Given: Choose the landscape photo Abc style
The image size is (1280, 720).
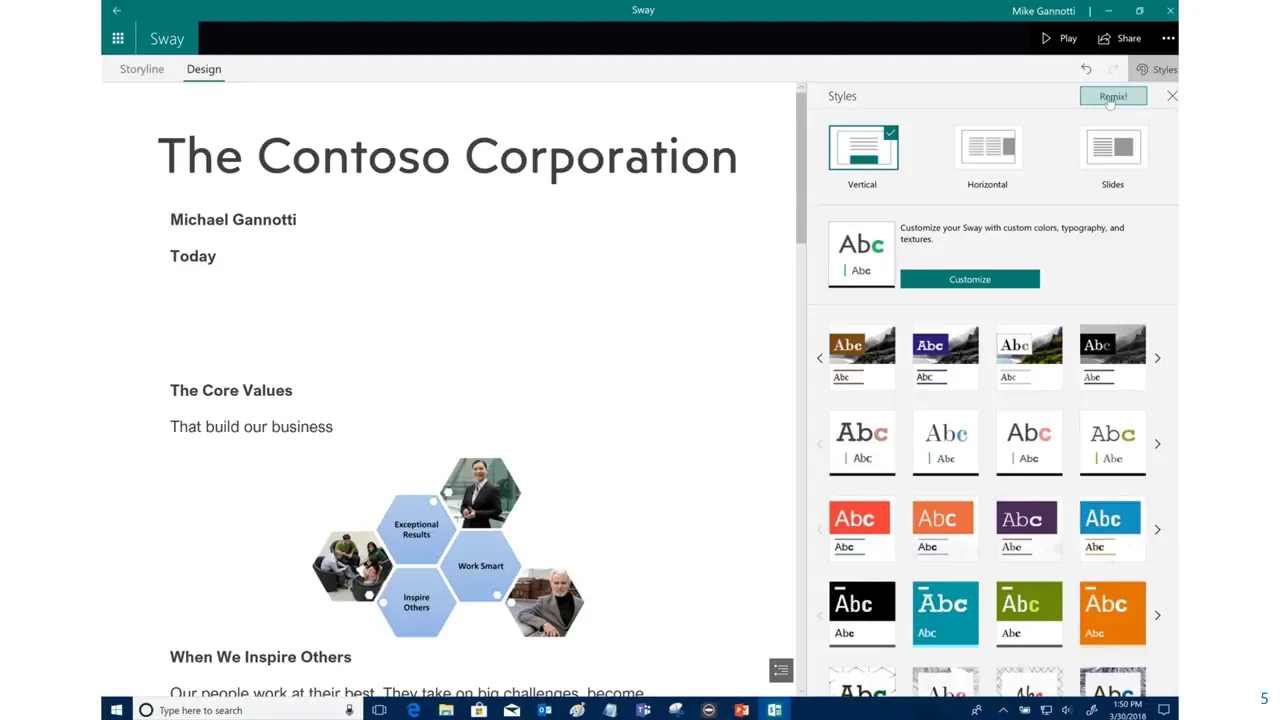Looking at the screenshot, I should coord(1029,357).
